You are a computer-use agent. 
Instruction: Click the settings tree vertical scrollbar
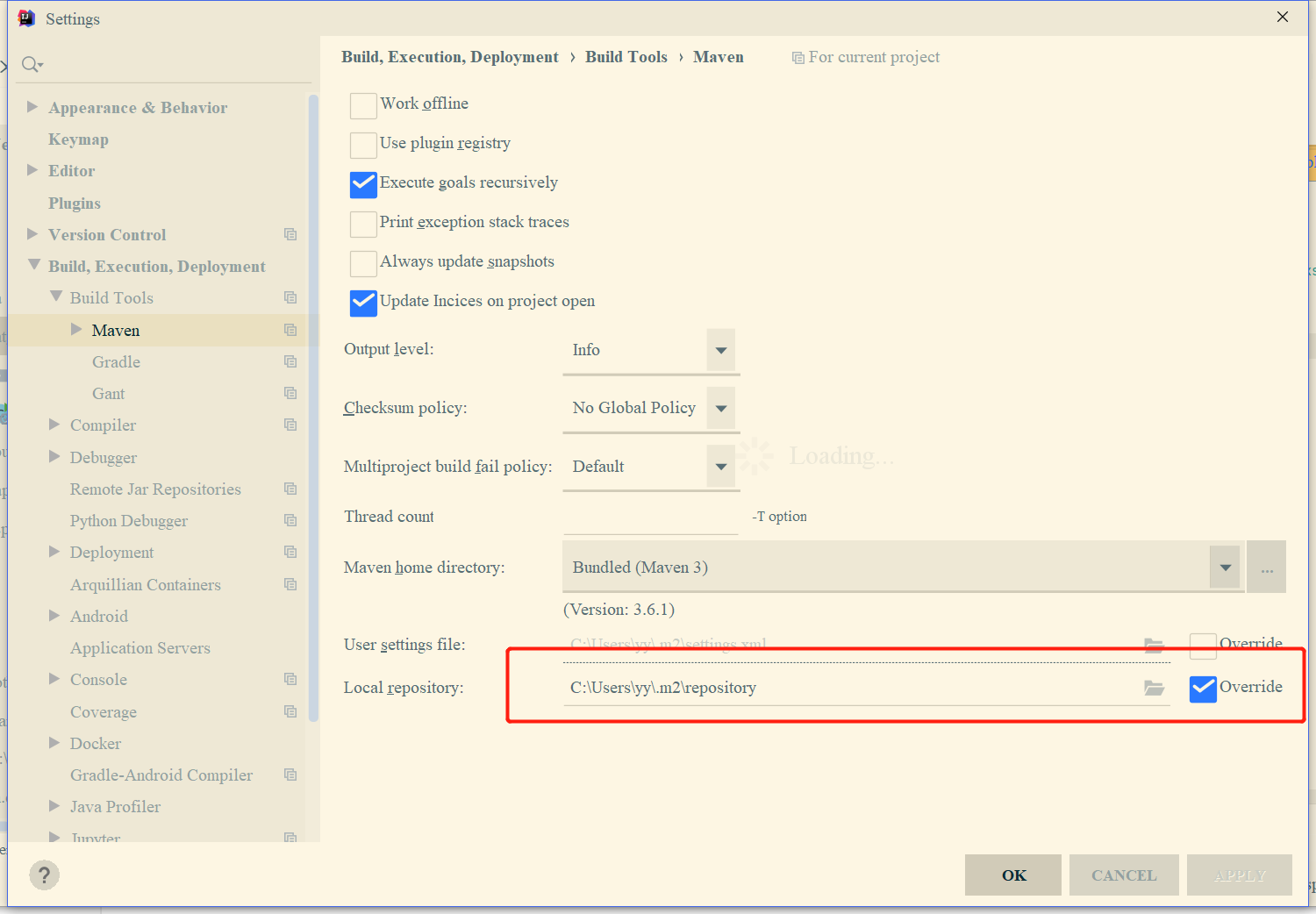coord(313,408)
